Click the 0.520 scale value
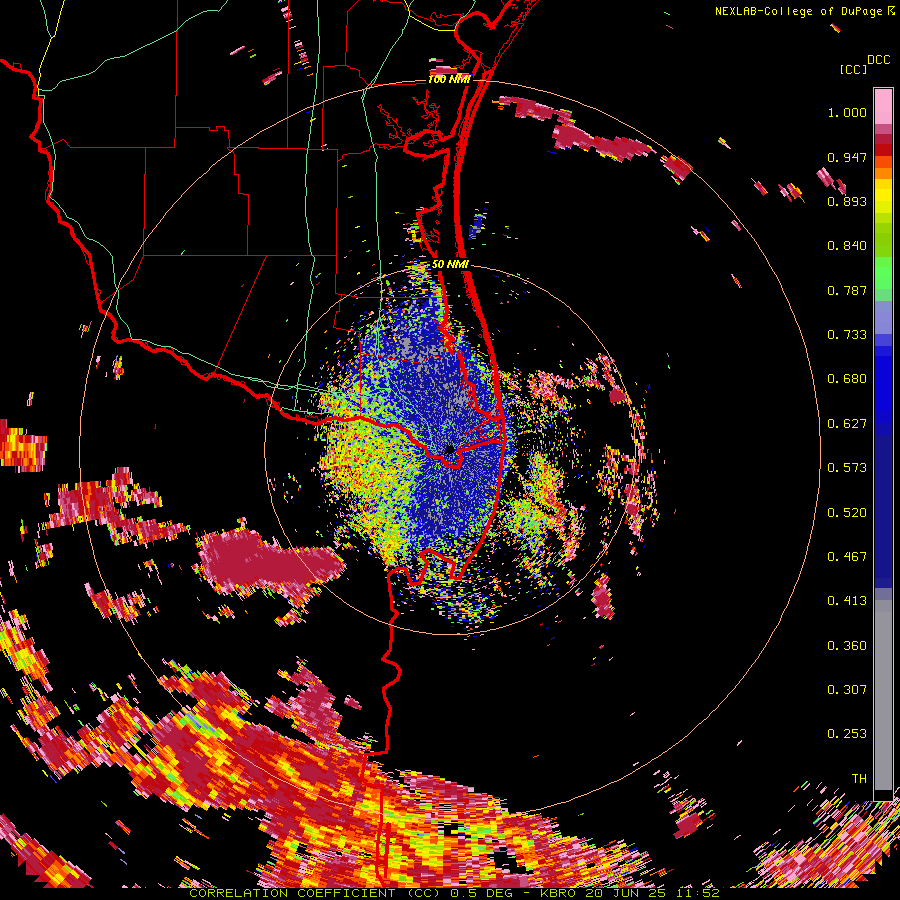The height and width of the screenshot is (900, 900). tap(847, 512)
